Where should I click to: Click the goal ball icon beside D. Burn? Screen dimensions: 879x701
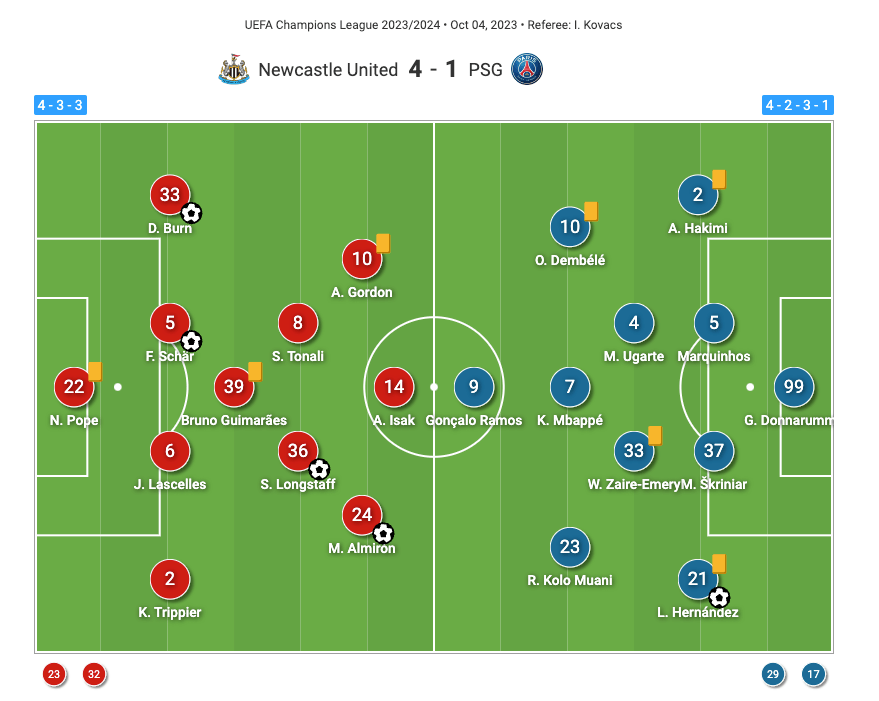(191, 212)
